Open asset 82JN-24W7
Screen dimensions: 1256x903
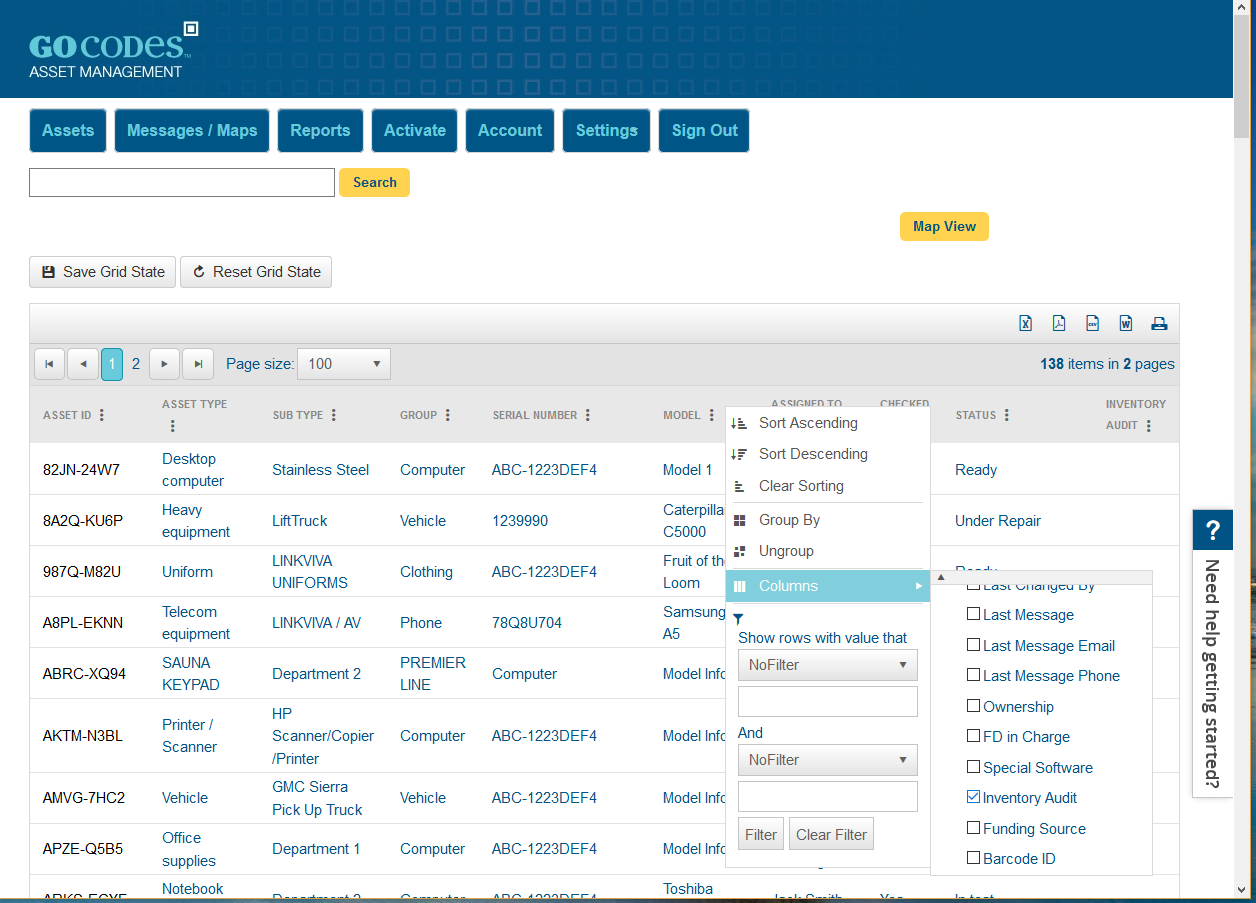(81, 470)
